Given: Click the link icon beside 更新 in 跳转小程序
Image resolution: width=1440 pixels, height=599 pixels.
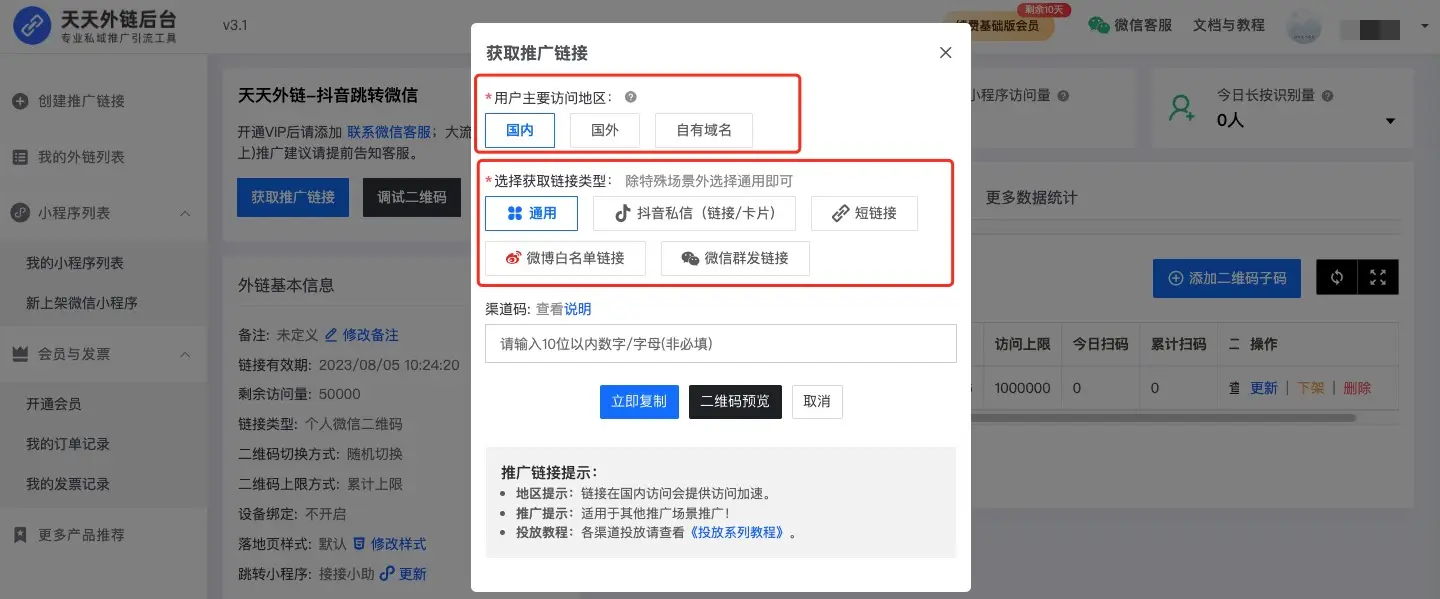Looking at the screenshot, I should pyautogui.click(x=387, y=574).
